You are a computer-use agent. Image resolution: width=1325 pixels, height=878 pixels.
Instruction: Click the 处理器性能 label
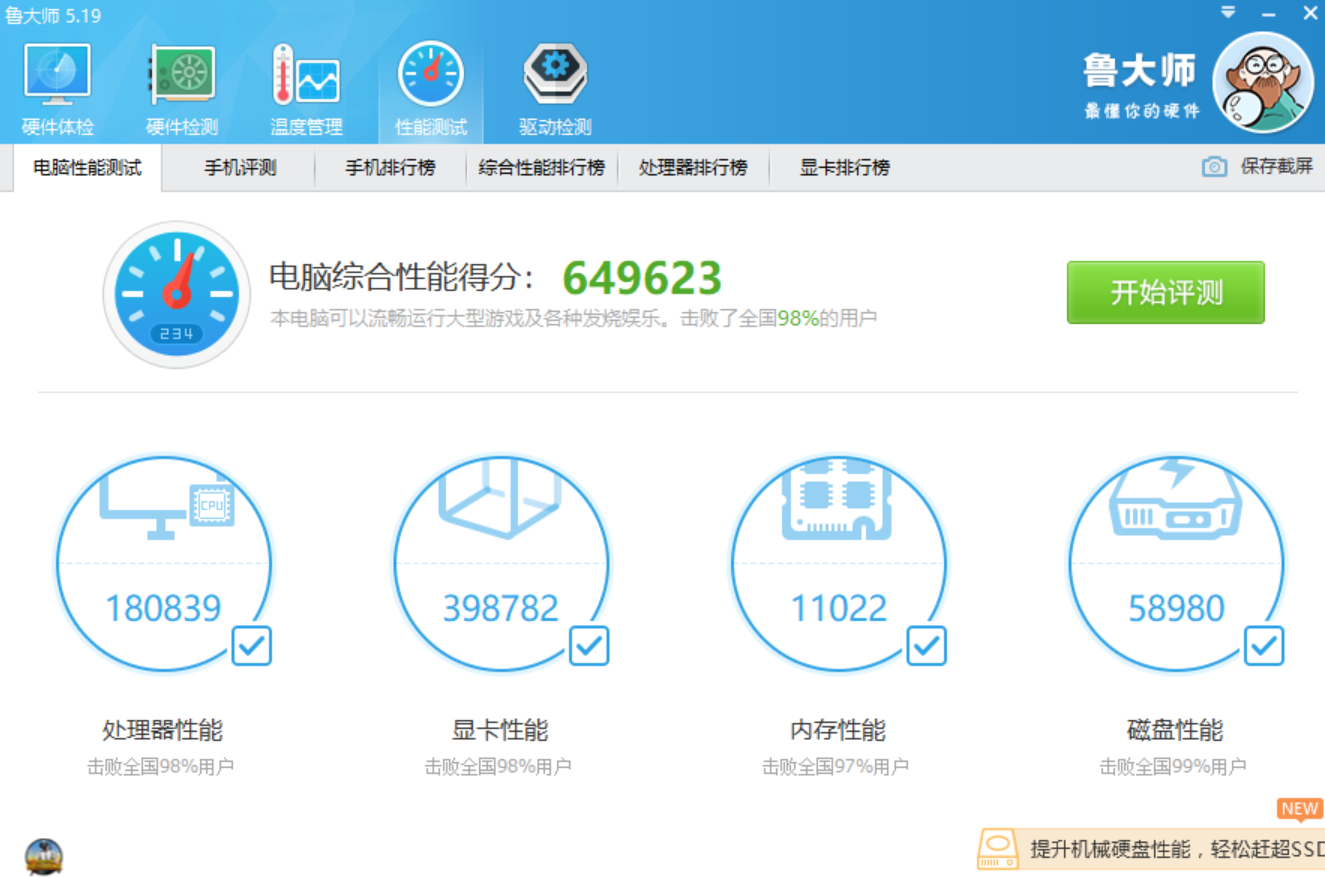point(162,730)
